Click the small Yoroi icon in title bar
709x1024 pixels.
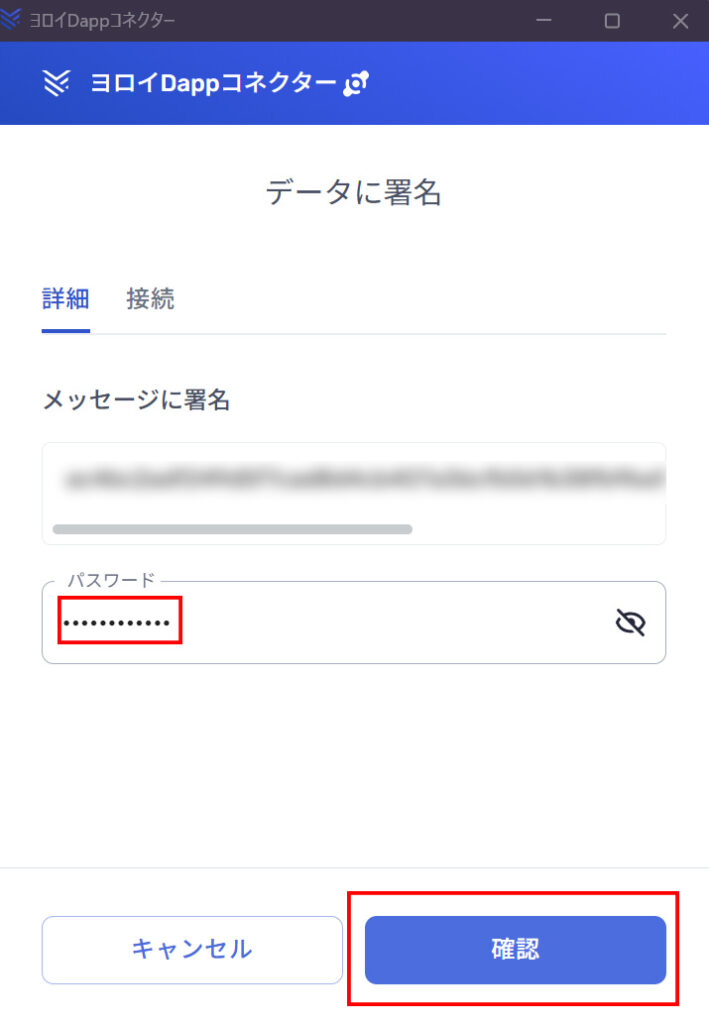coord(10,19)
